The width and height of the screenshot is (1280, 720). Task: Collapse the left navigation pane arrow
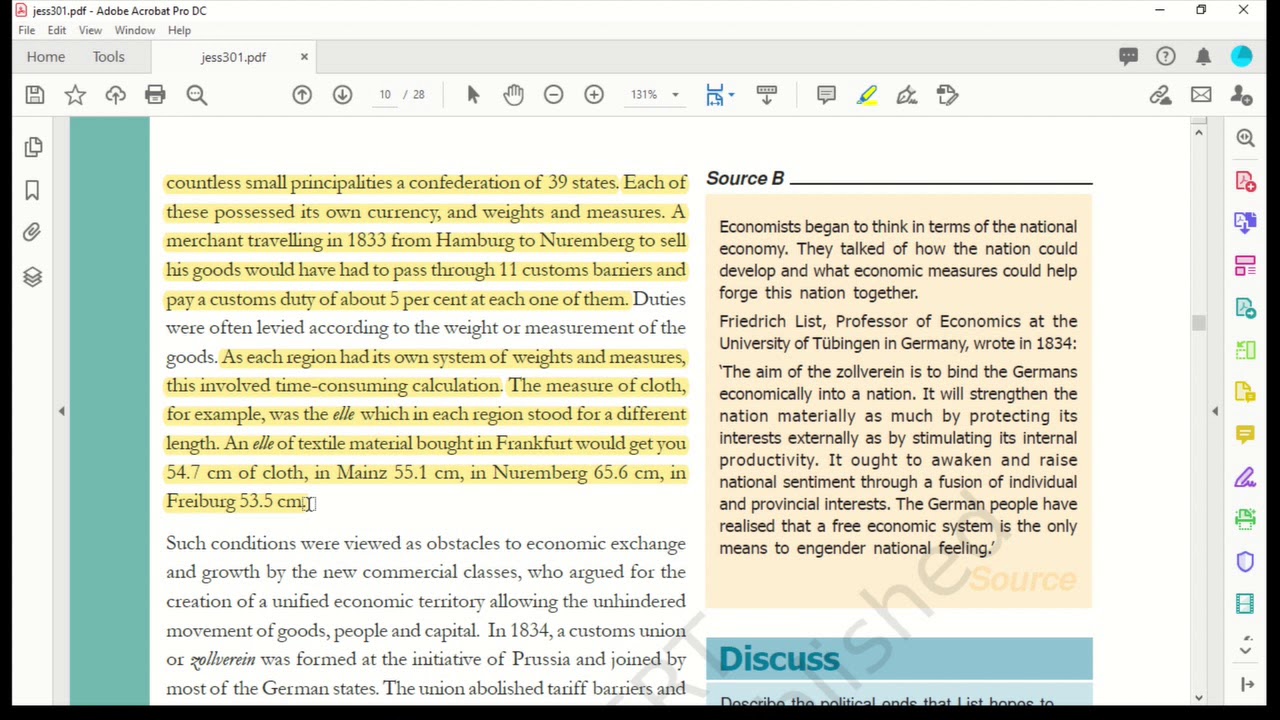tap(62, 411)
